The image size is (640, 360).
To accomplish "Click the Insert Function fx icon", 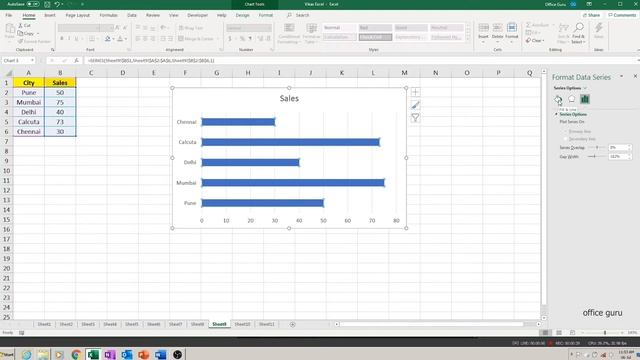I will (76, 60).
